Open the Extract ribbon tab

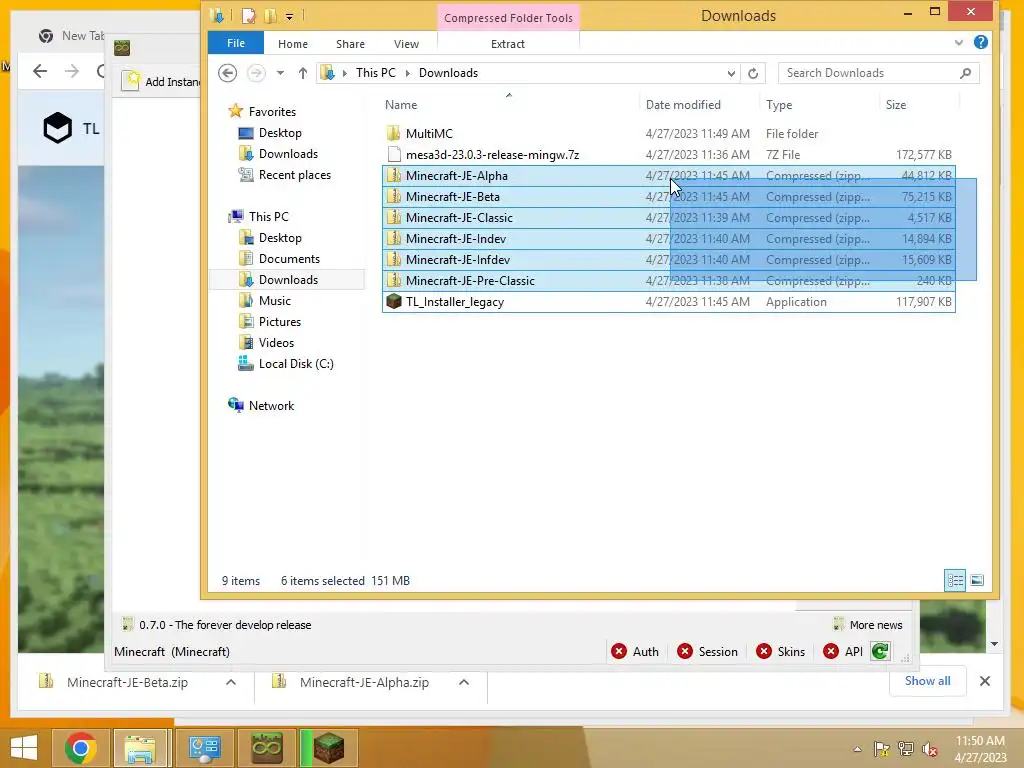point(507,44)
